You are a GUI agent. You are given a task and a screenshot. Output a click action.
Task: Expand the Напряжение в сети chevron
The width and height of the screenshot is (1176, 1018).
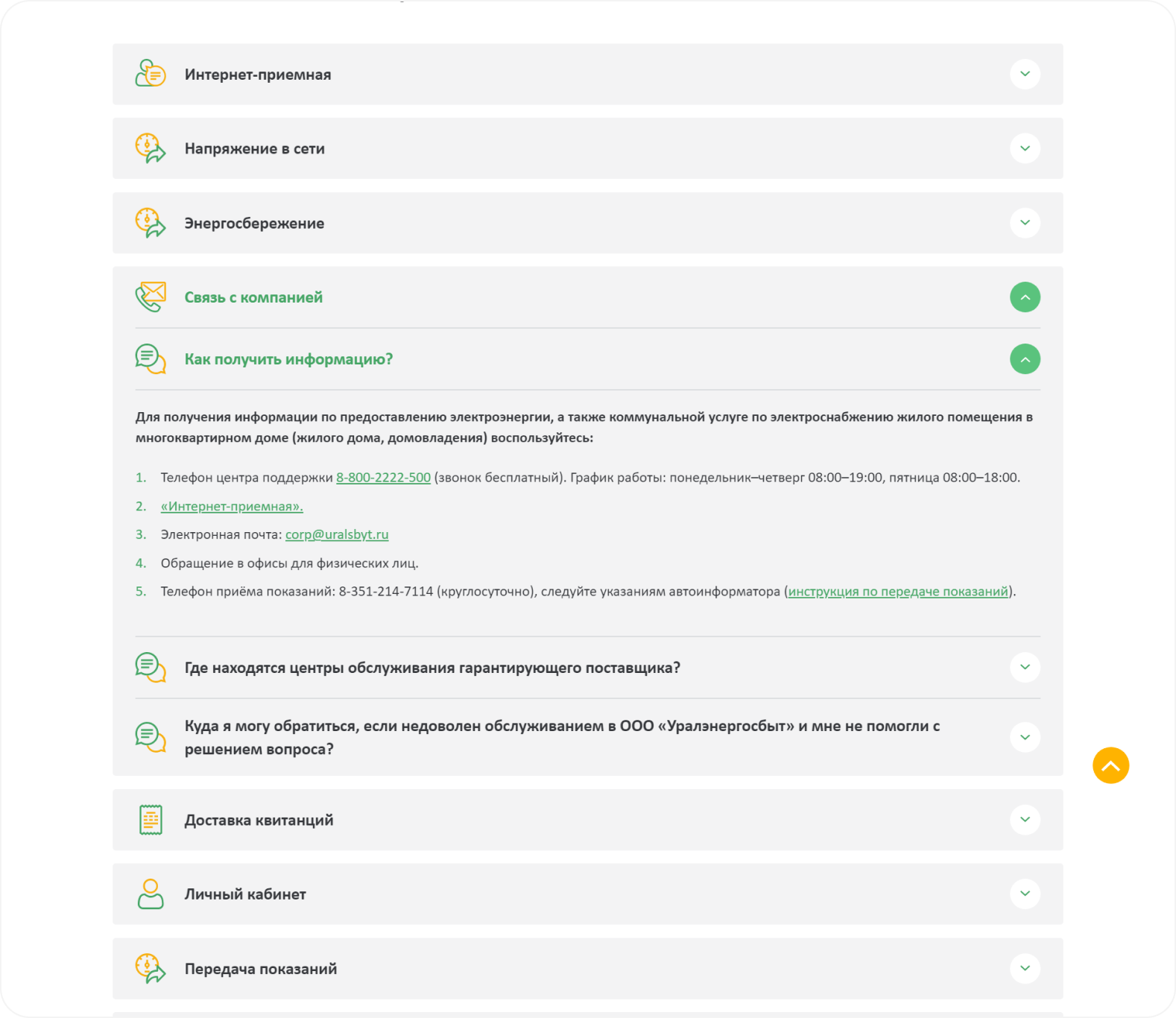click(1025, 148)
